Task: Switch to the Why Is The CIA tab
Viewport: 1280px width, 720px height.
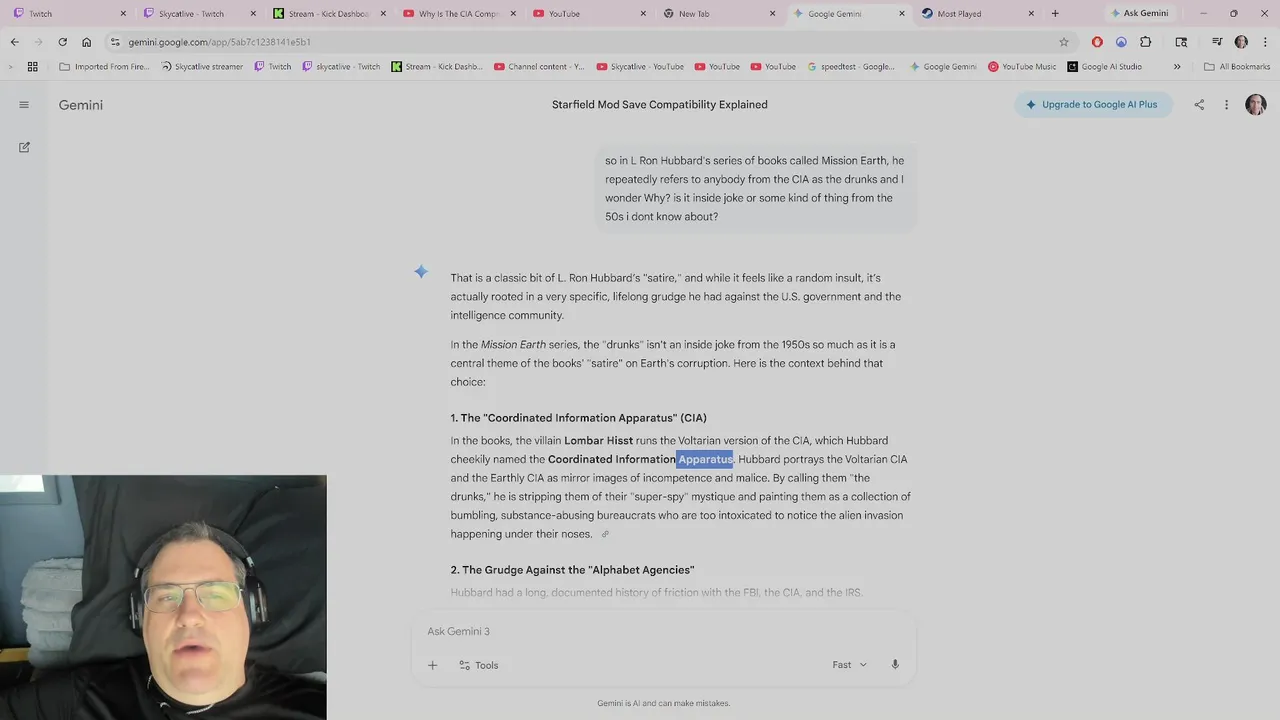Action: [460, 14]
